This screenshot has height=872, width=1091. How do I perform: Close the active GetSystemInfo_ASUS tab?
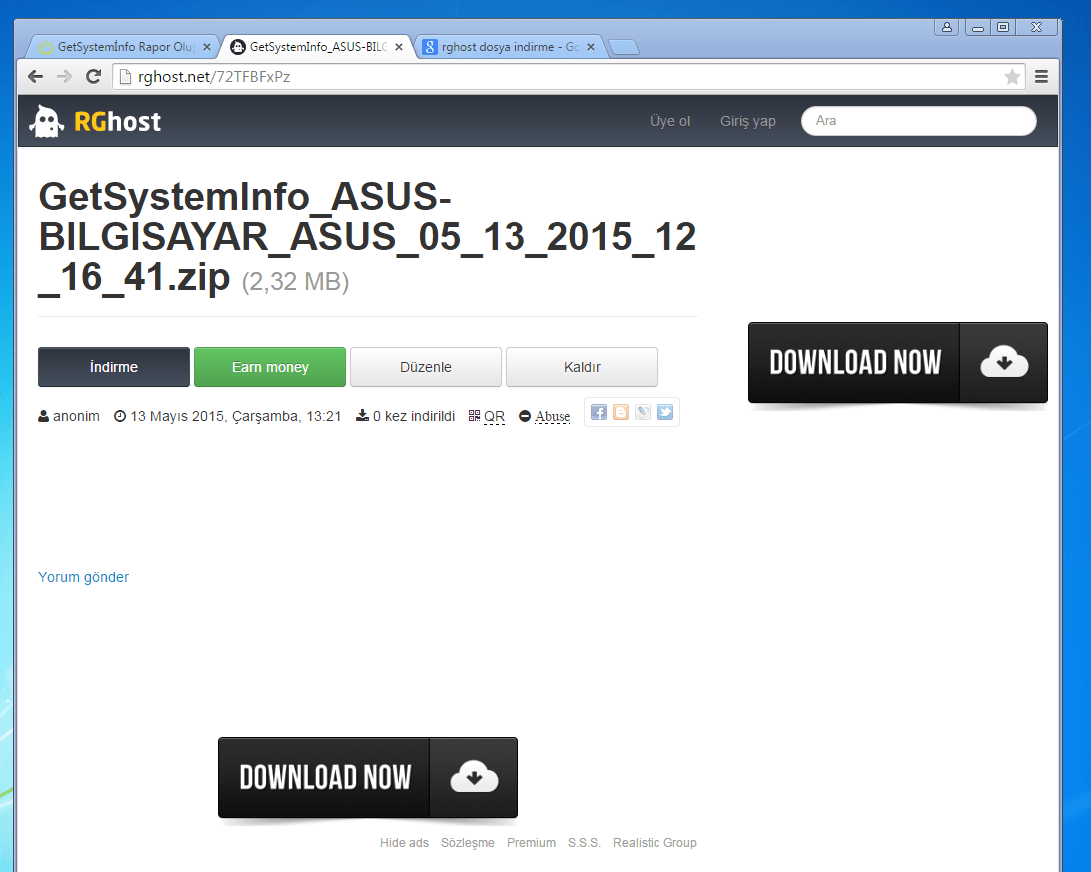point(399,47)
